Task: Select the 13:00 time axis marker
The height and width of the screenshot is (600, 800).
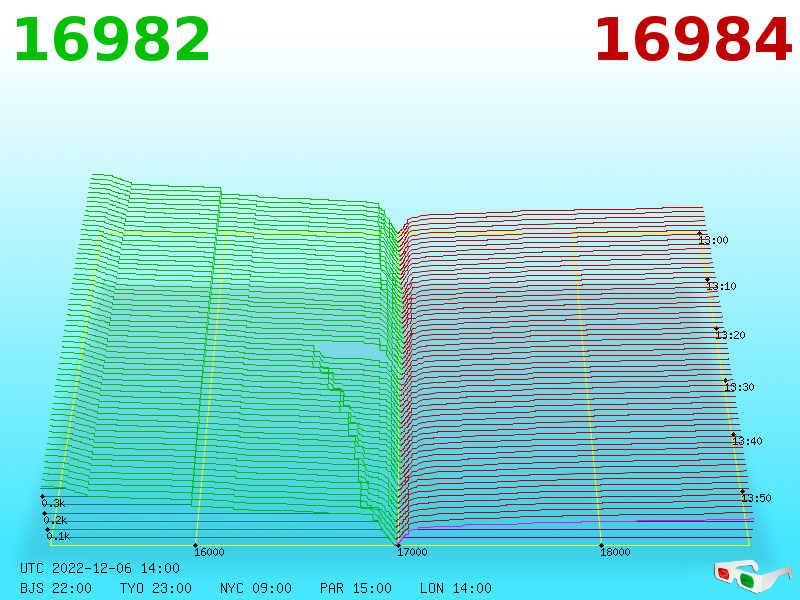Action: tap(713, 240)
